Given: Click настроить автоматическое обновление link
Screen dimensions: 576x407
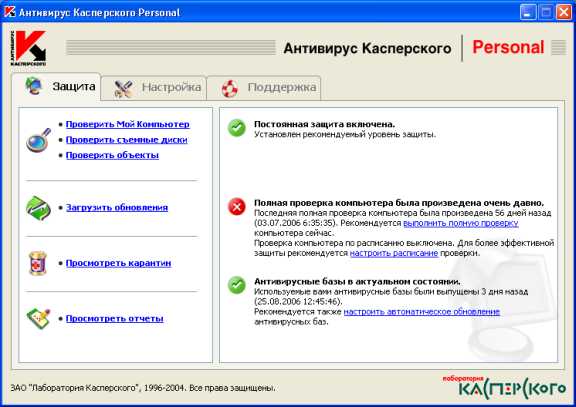Looking at the screenshot, I should pyautogui.click(x=422, y=311).
